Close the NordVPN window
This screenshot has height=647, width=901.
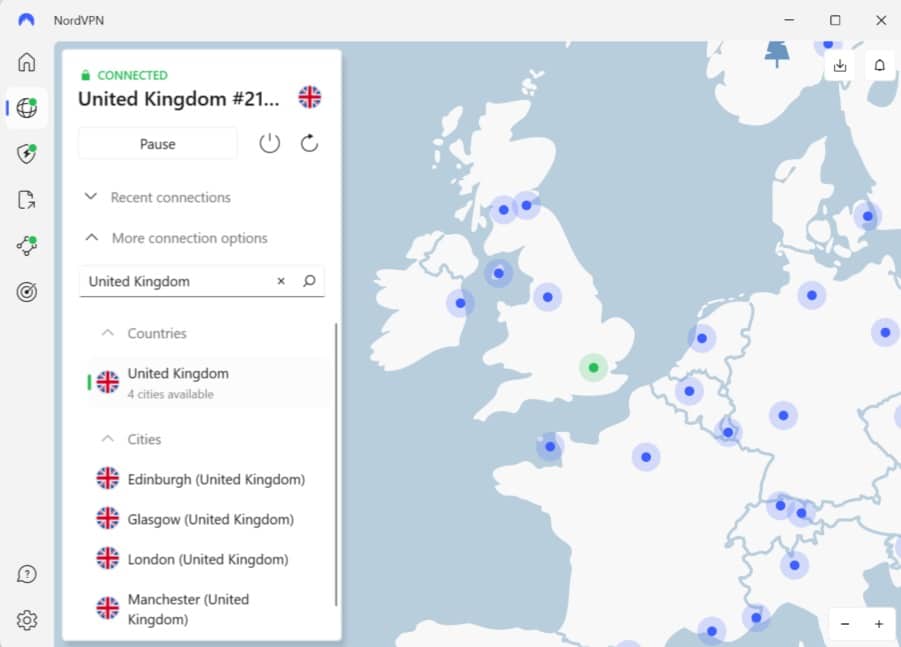(881, 20)
